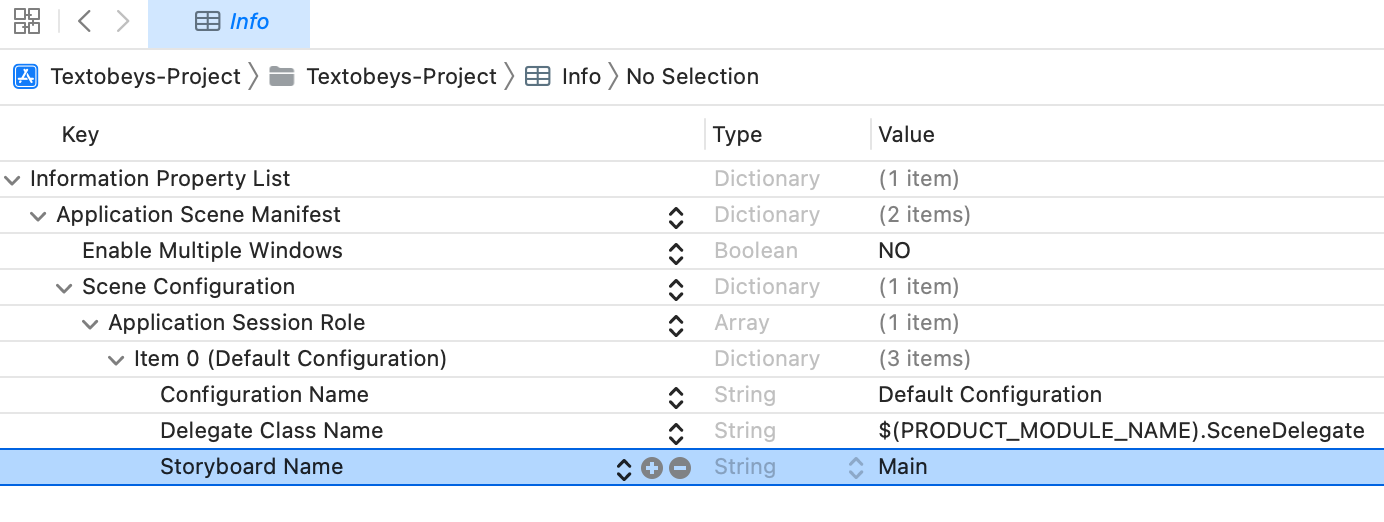
Task: Collapse the Scene Configuration disclosure triangle
Action: tap(64, 288)
